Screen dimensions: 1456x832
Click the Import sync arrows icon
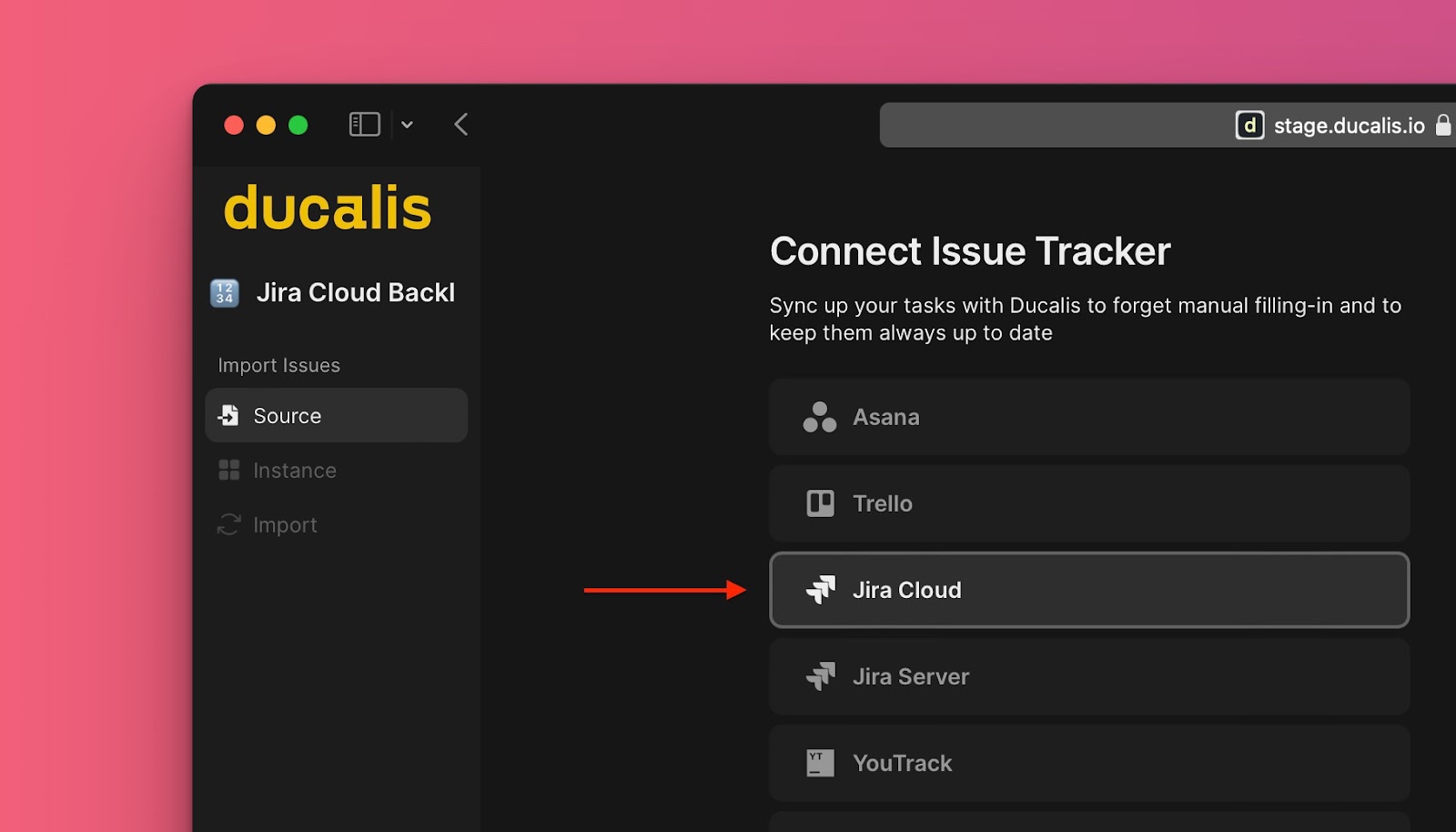[x=229, y=524]
